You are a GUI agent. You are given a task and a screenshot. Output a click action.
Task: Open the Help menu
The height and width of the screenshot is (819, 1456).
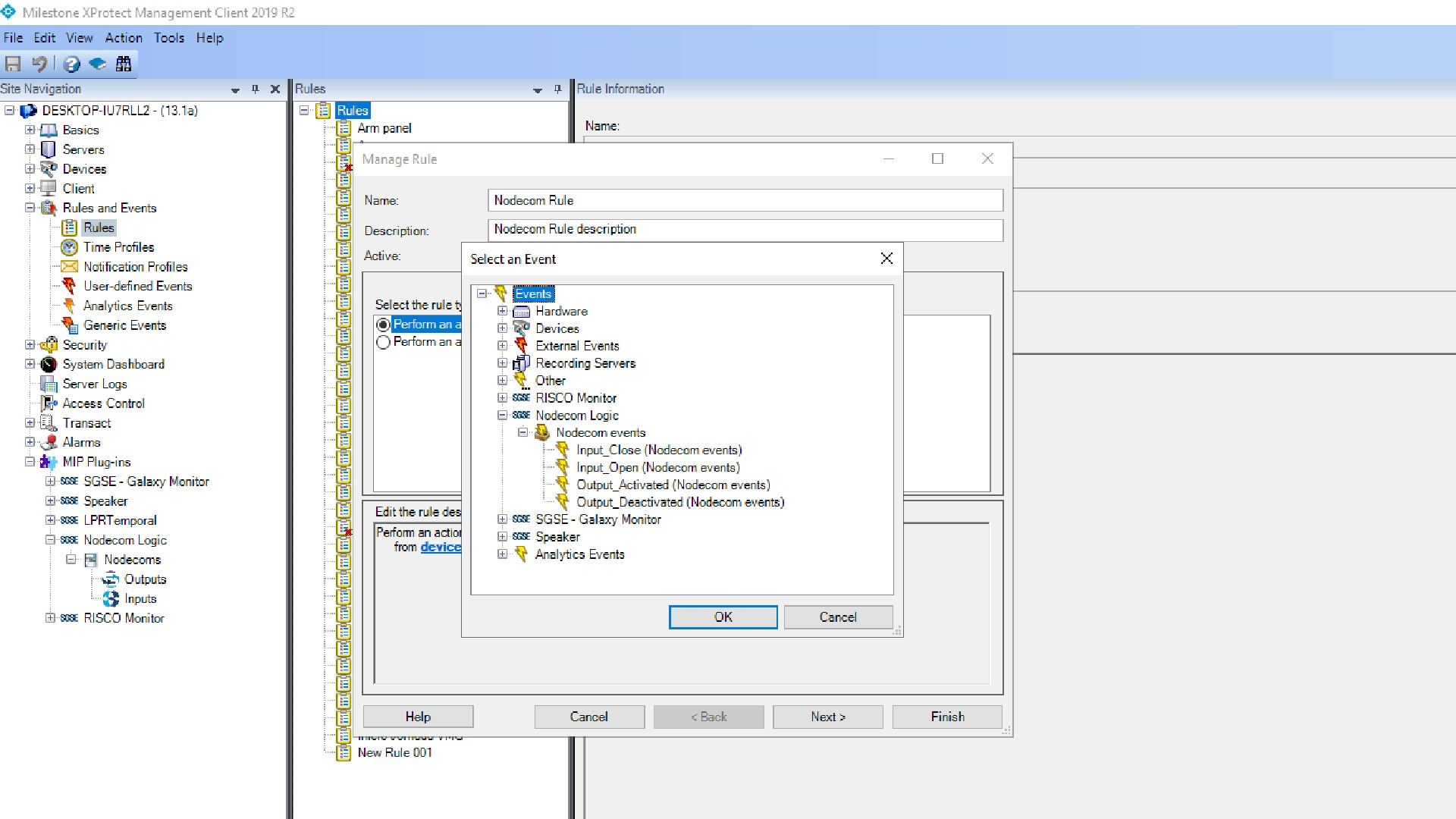[x=210, y=38]
